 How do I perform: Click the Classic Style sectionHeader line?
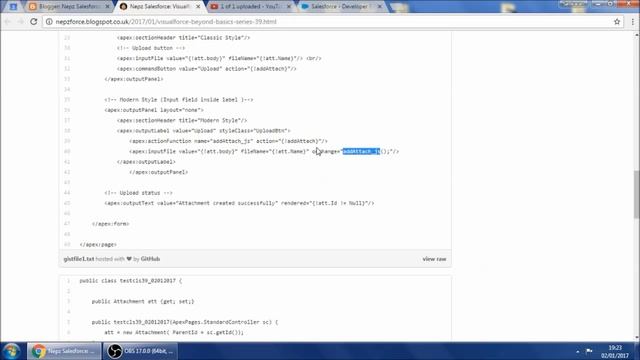click(183, 38)
